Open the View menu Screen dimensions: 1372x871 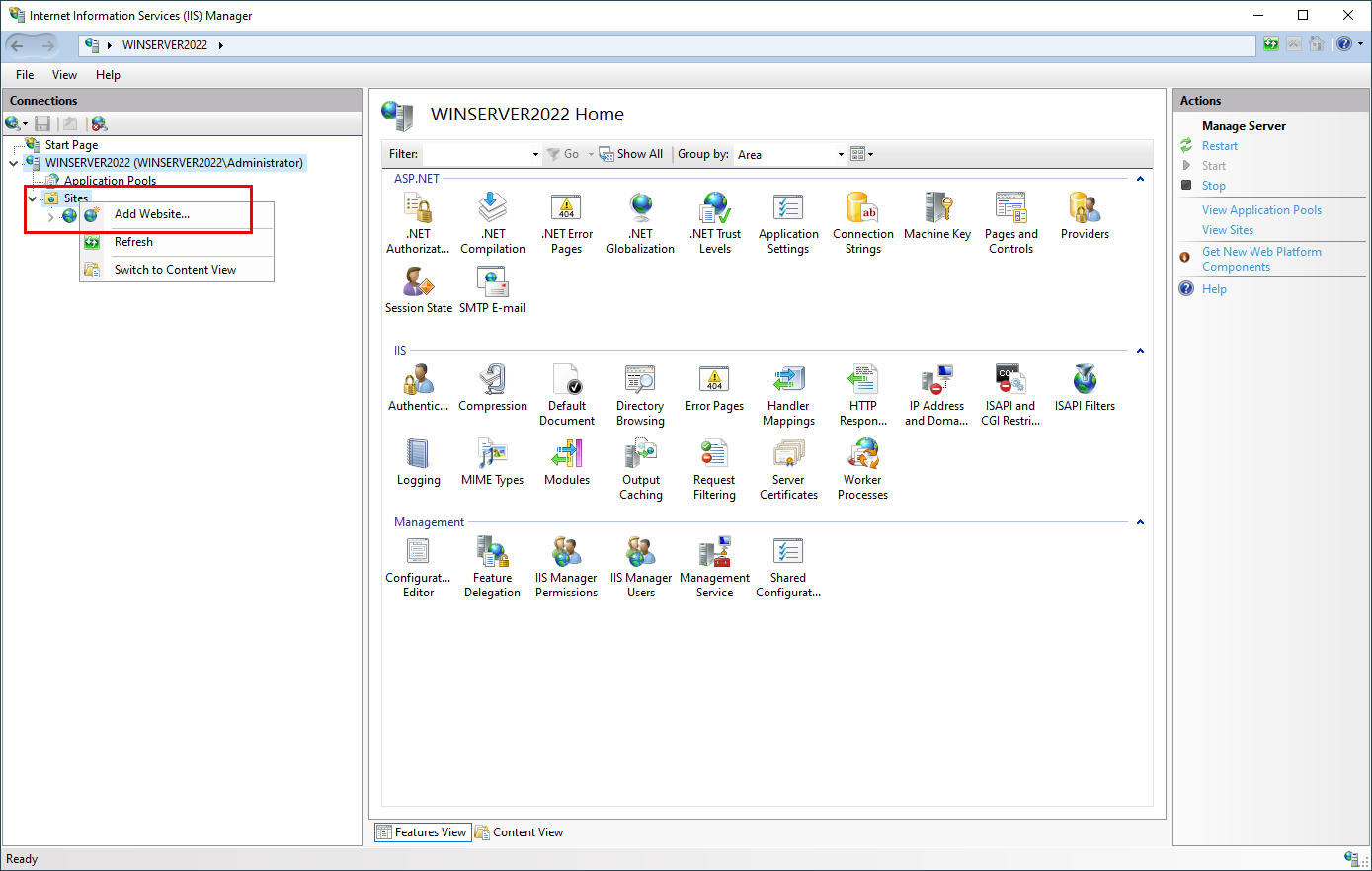tap(64, 75)
